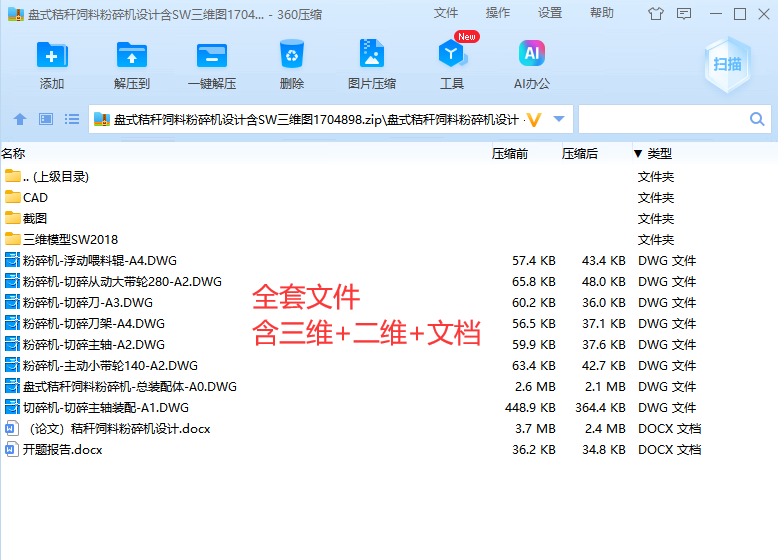The width and height of the screenshot is (778, 560).
Task: Click the 三维模型SW2018 folder icon
Action: point(13,239)
